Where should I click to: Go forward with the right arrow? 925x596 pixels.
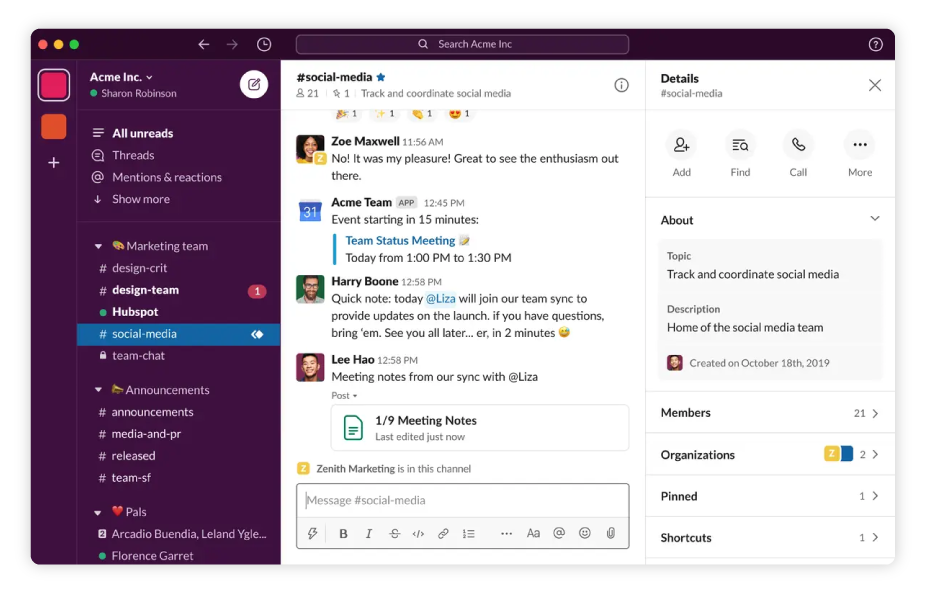(x=232, y=44)
